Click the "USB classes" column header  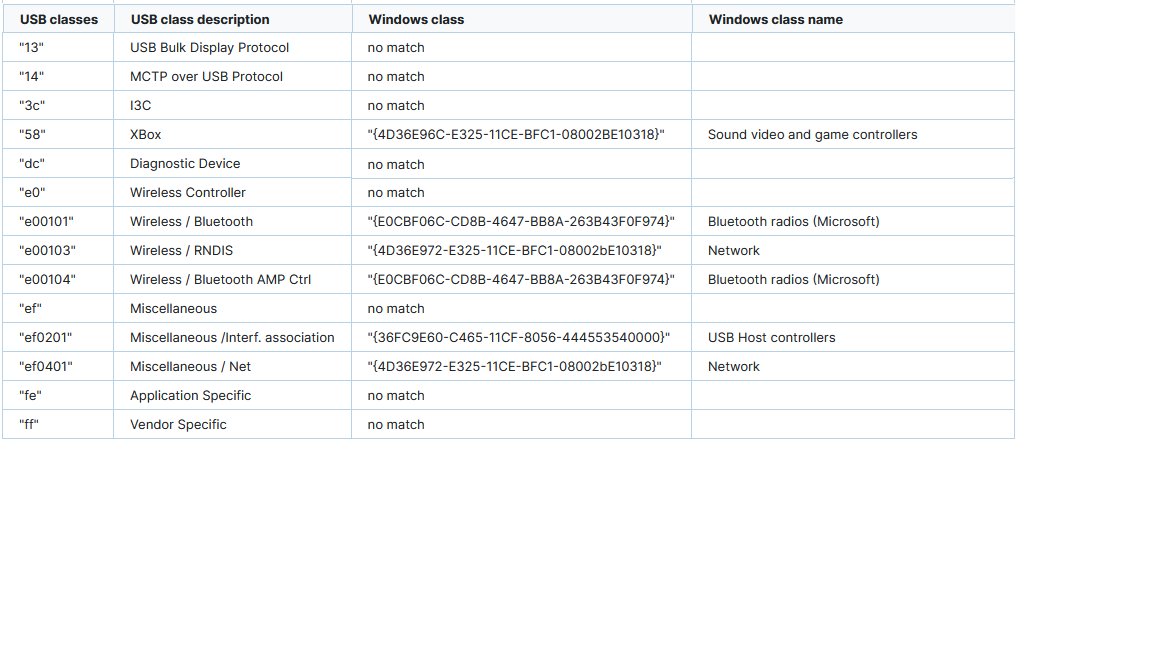tap(59, 20)
